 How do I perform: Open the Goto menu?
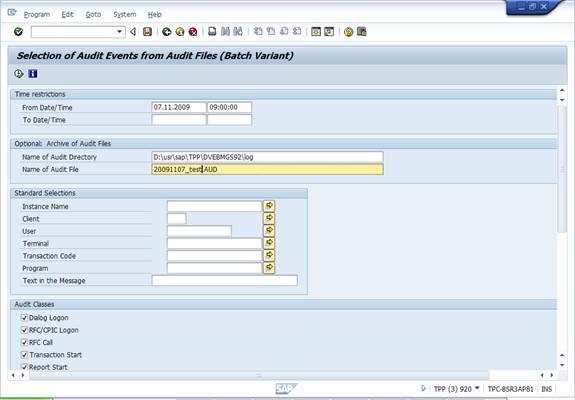(93, 14)
